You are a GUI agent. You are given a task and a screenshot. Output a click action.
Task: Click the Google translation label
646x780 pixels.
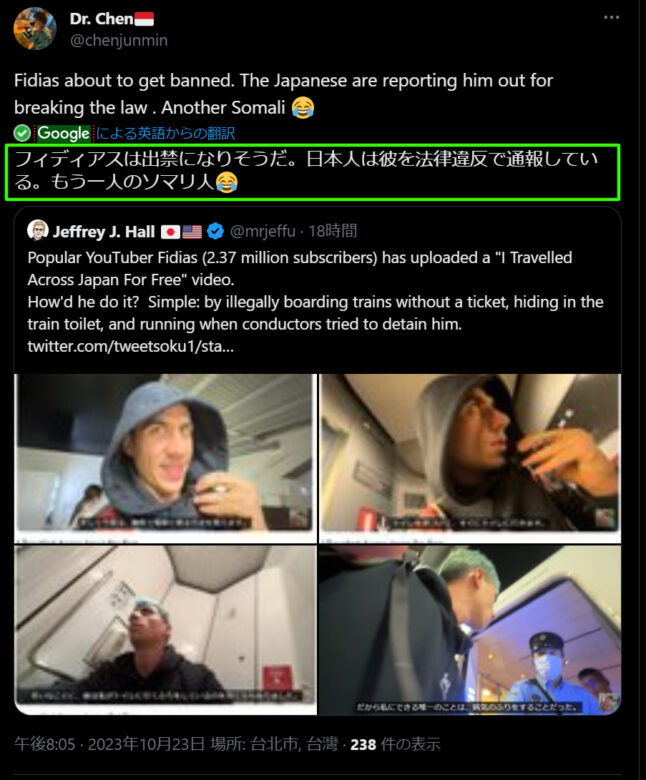tap(64, 133)
